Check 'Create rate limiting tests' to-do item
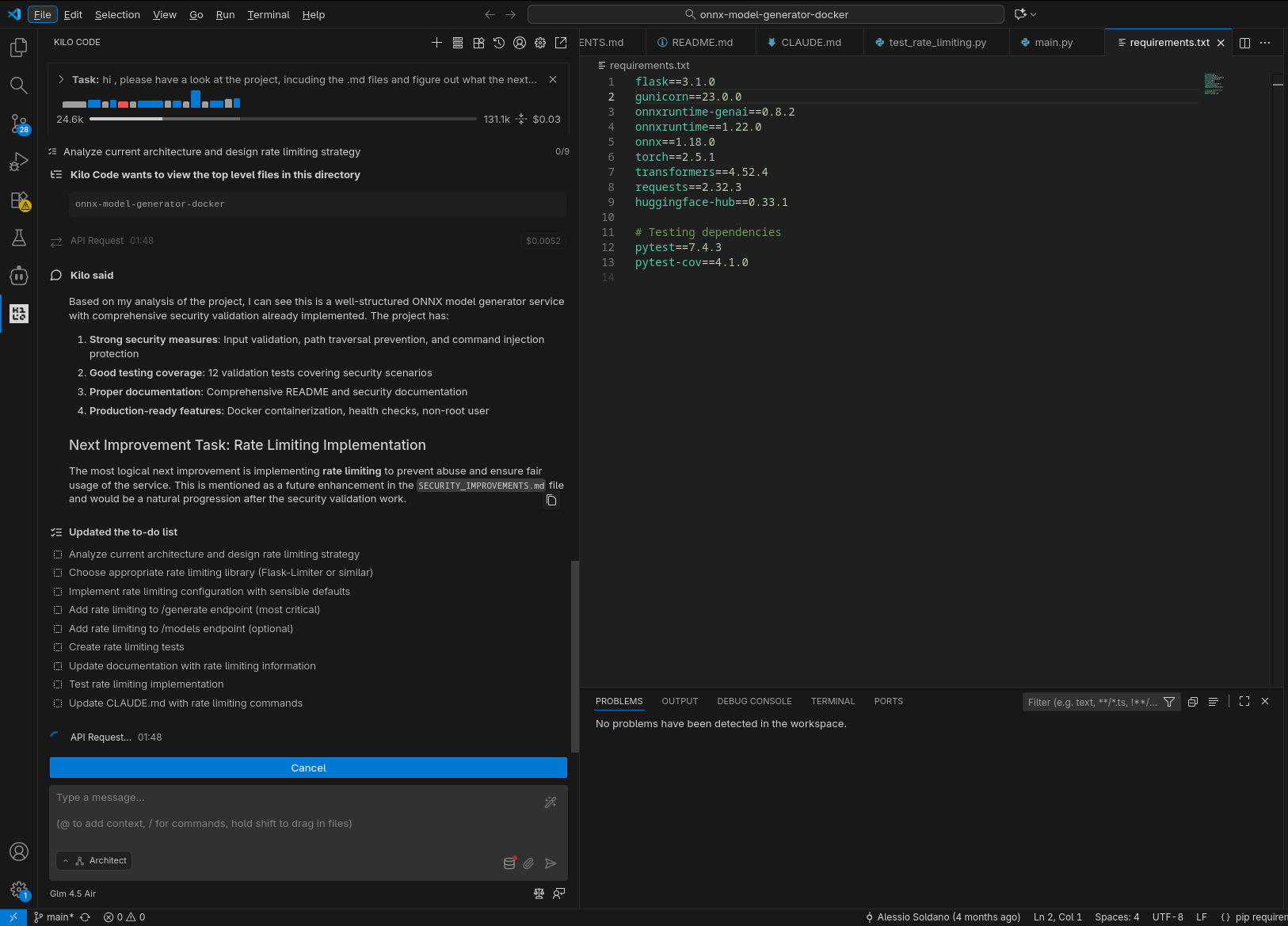The image size is (1288, 926). tap(58, 647)
